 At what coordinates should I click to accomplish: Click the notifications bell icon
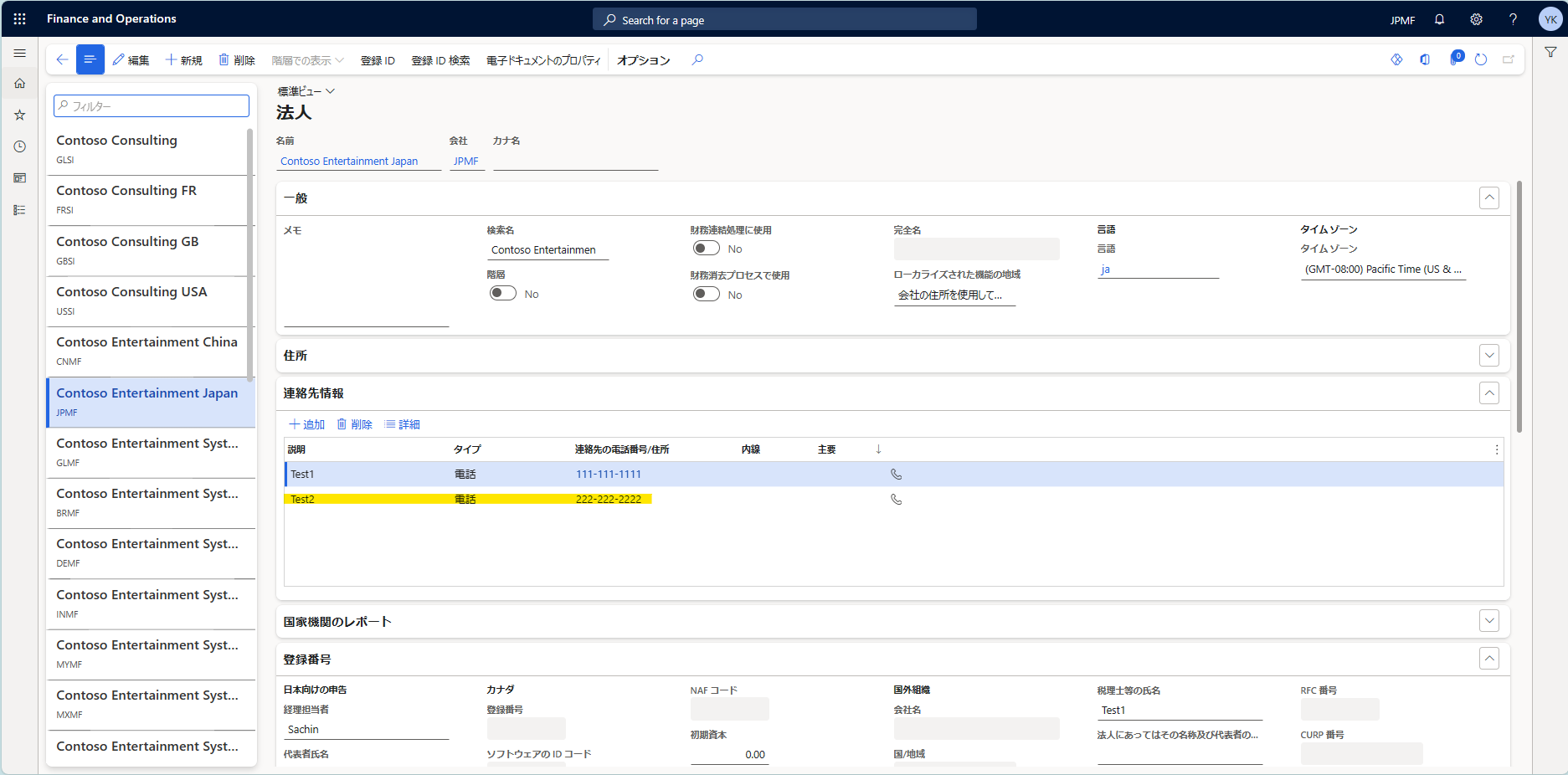[1440, 19]
